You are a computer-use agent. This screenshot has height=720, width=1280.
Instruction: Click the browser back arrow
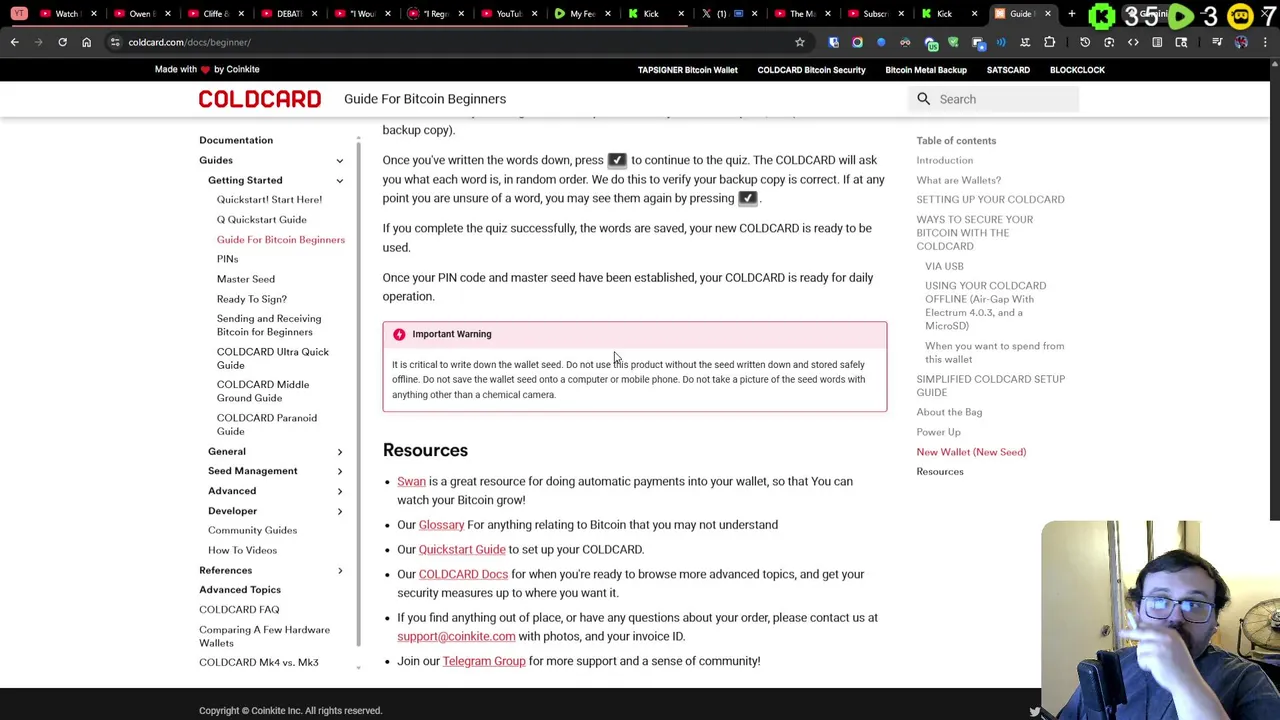14,42
